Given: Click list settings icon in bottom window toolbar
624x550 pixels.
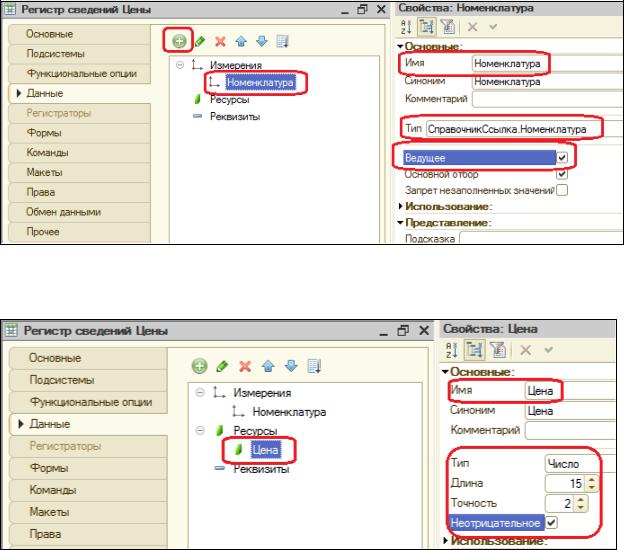Looking at the screenshot, I should click(314, 366).
